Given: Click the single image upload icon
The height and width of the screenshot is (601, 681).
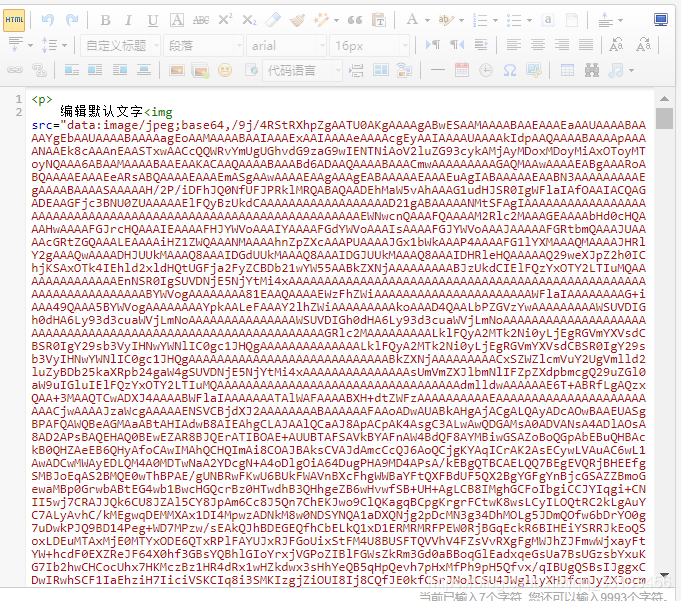Looking at the screenshot, I should 177,70.
